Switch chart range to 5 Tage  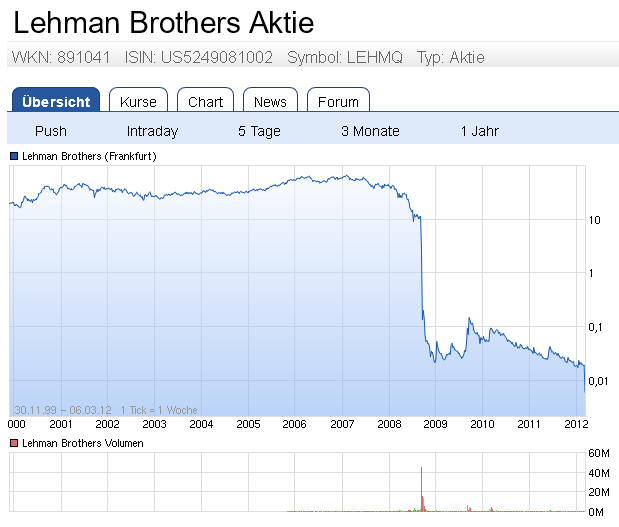[x=259, y=131]
